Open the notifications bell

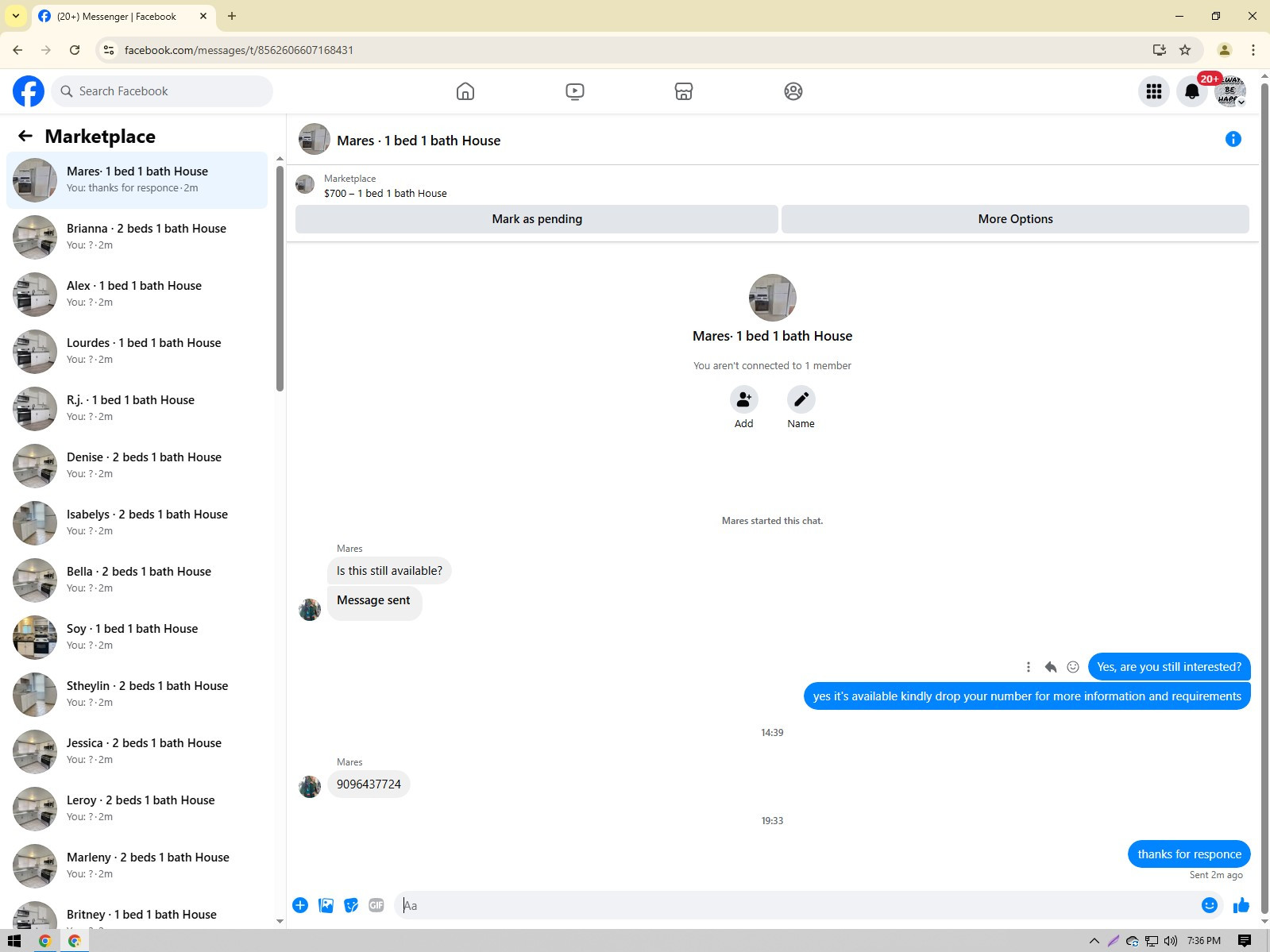1192,91
